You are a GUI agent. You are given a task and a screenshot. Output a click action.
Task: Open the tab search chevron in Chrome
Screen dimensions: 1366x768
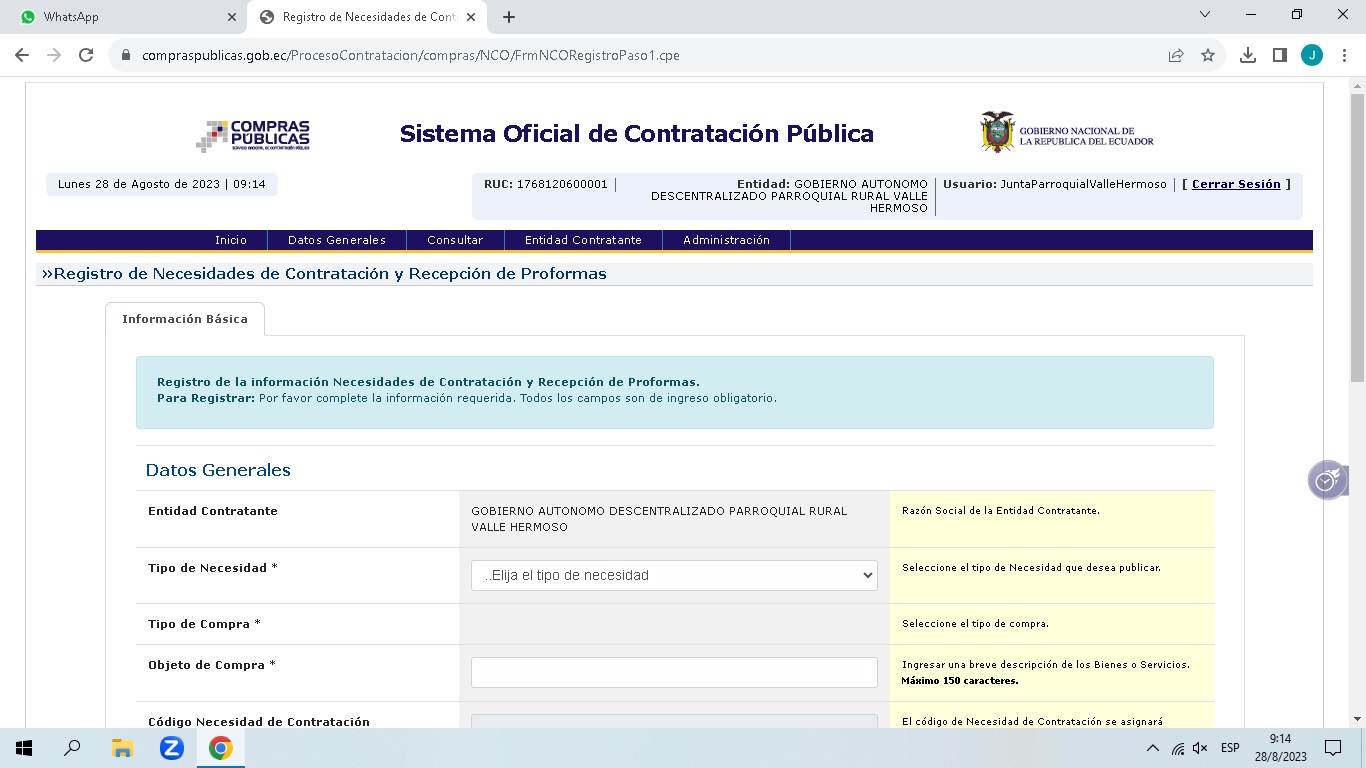click(1205, 15)
